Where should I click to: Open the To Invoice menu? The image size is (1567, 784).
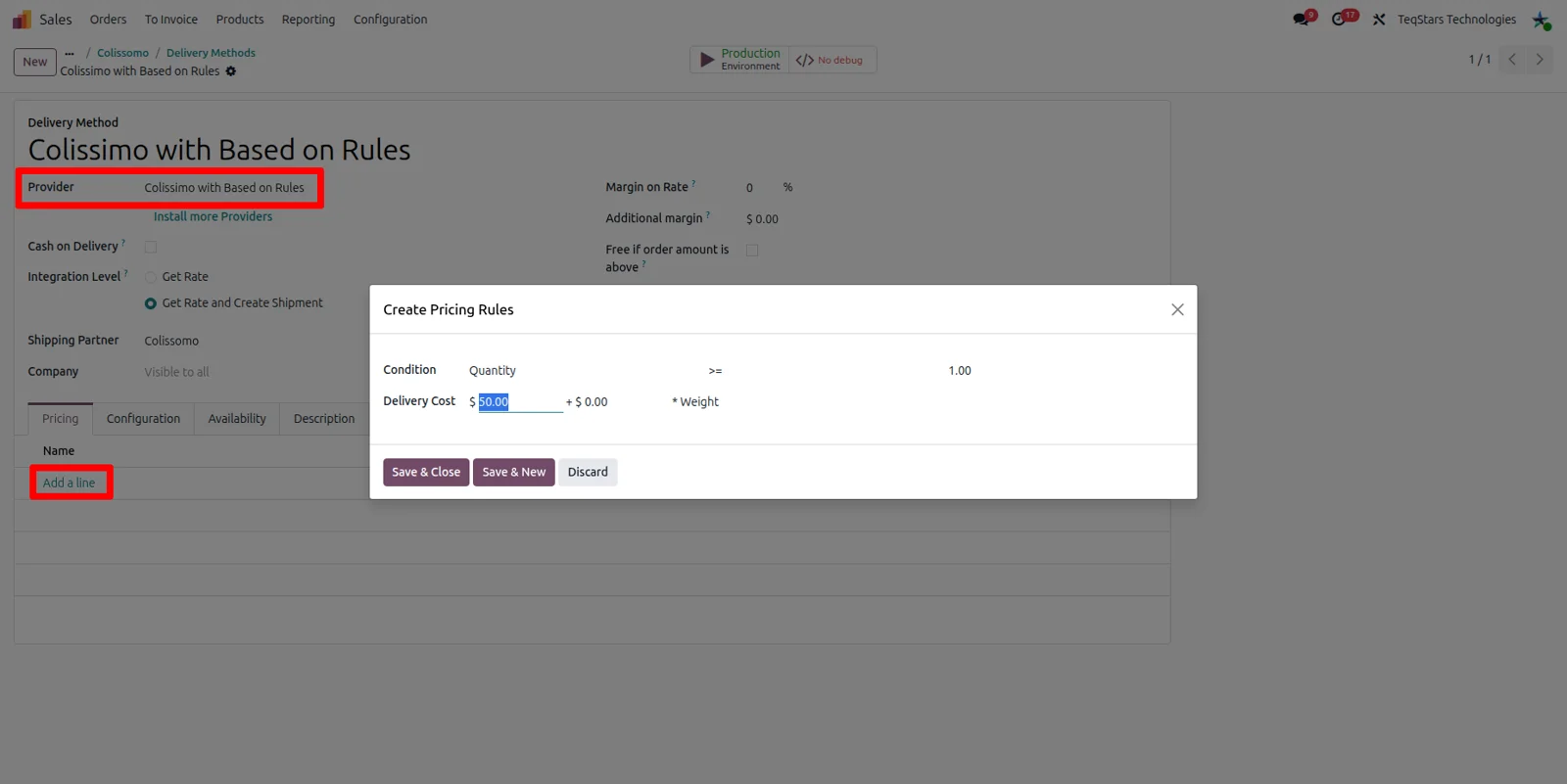click(171, 20)
